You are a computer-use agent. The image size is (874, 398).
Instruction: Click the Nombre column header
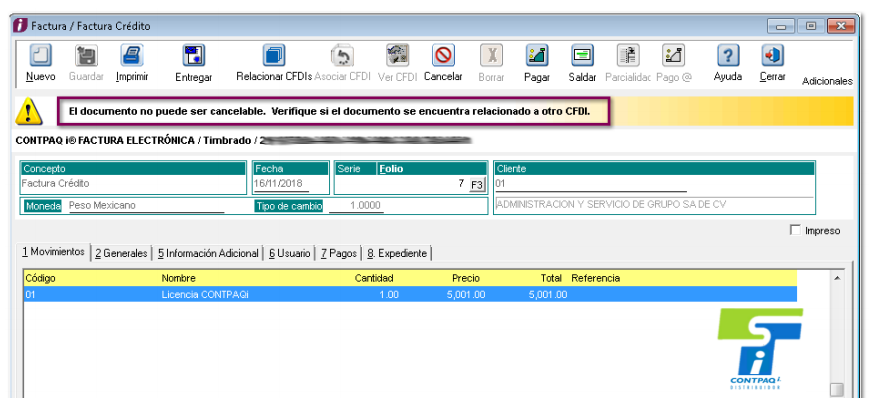pos(178,278)
